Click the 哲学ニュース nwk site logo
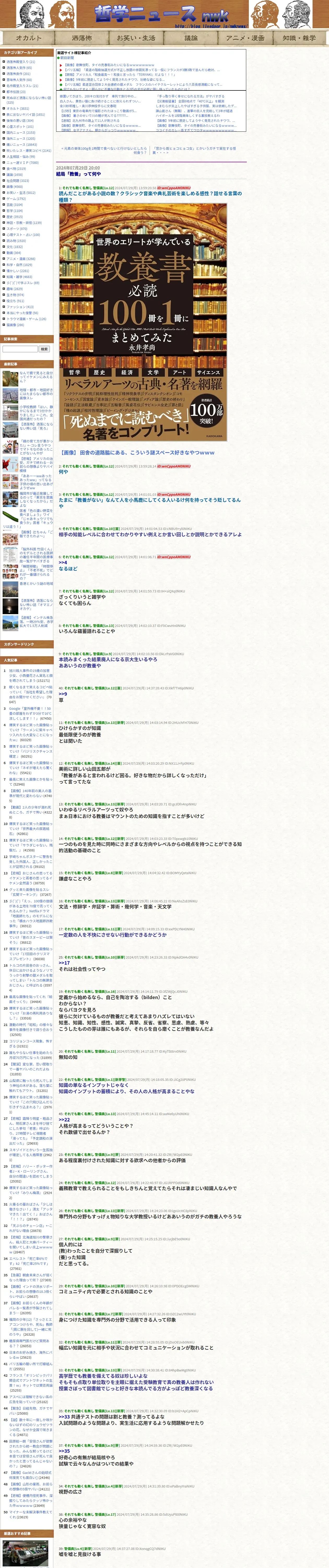 [x=162, y=15]
